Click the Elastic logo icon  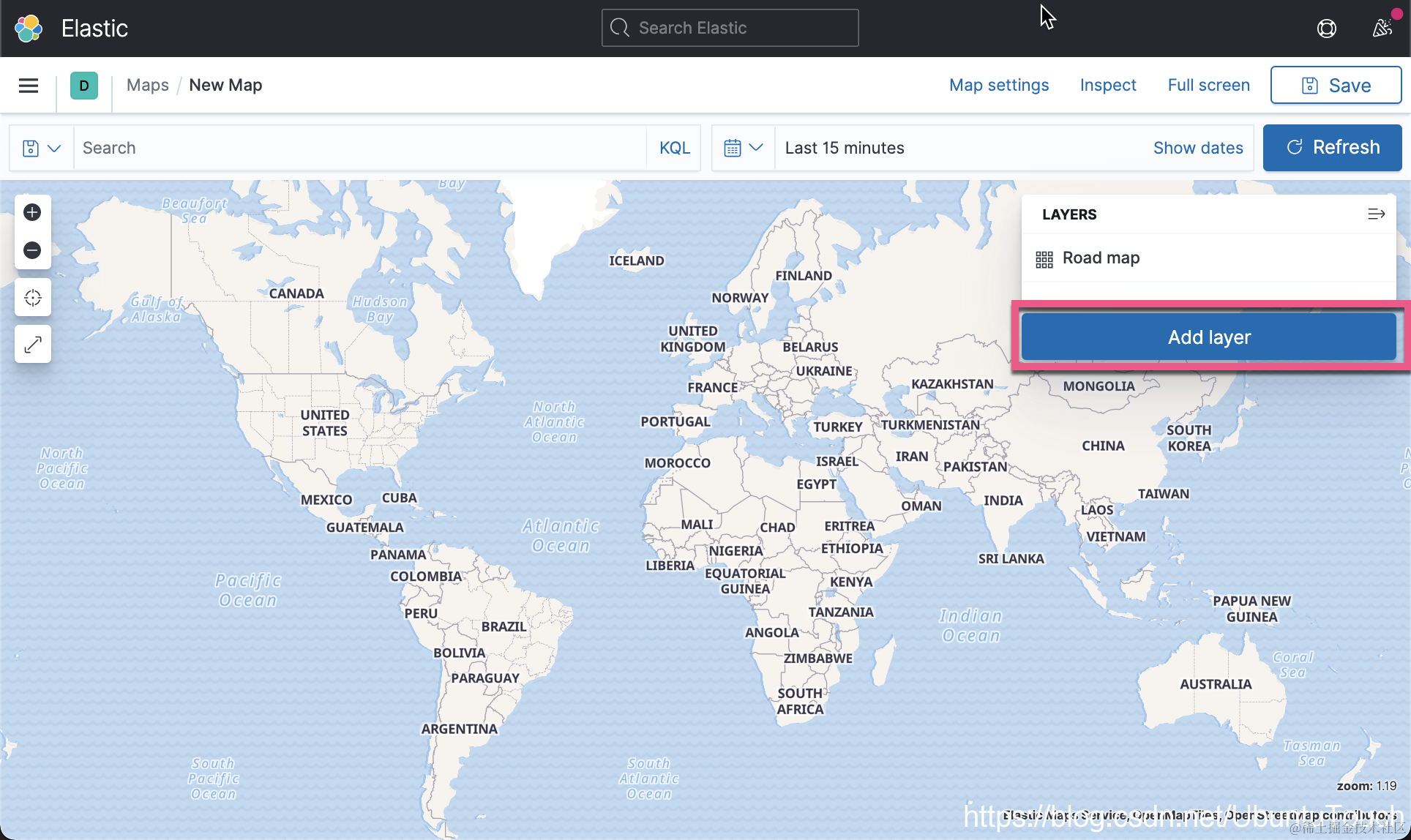click(x=29, y=28)
